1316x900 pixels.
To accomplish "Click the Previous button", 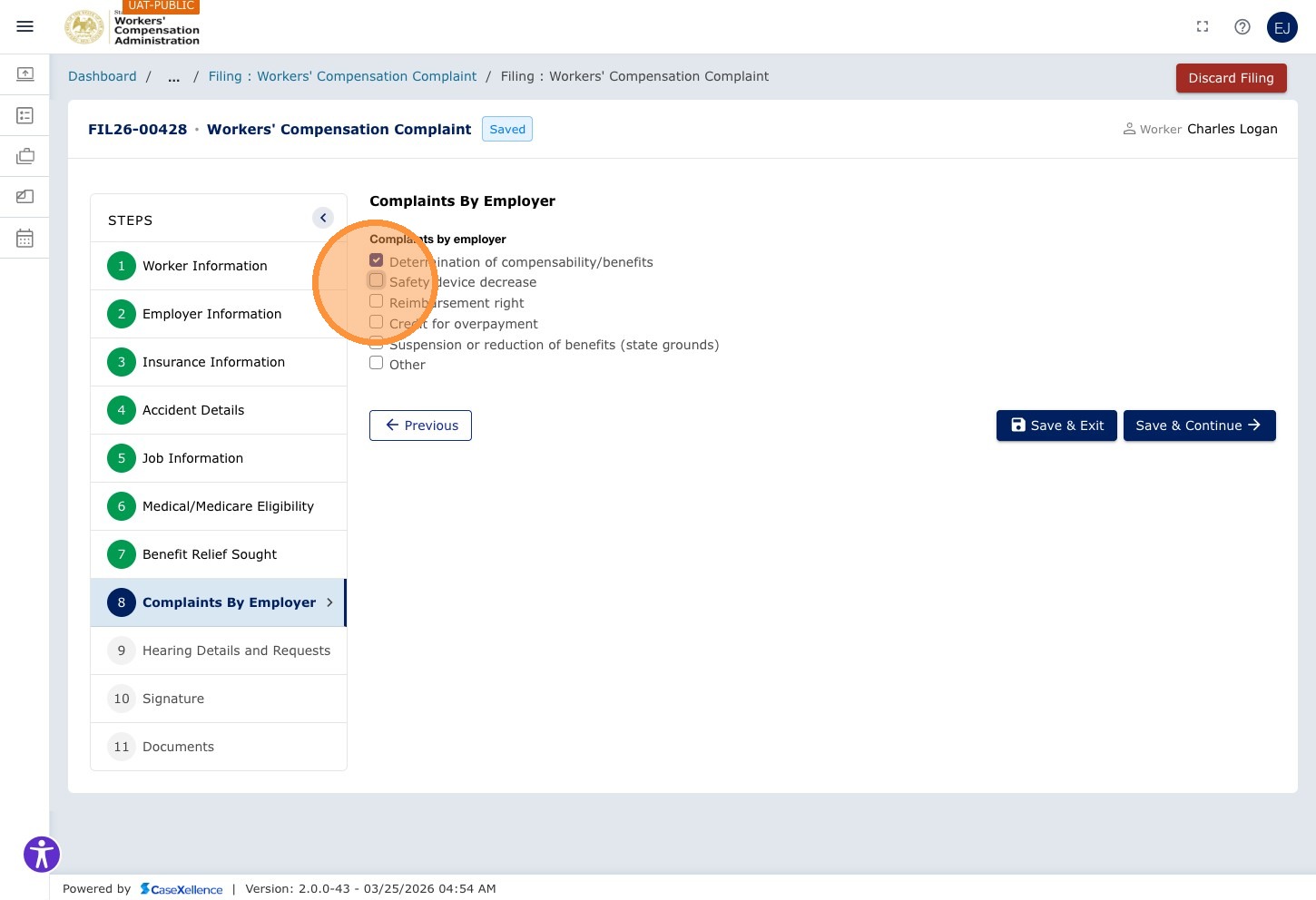I will pos(420,426).
